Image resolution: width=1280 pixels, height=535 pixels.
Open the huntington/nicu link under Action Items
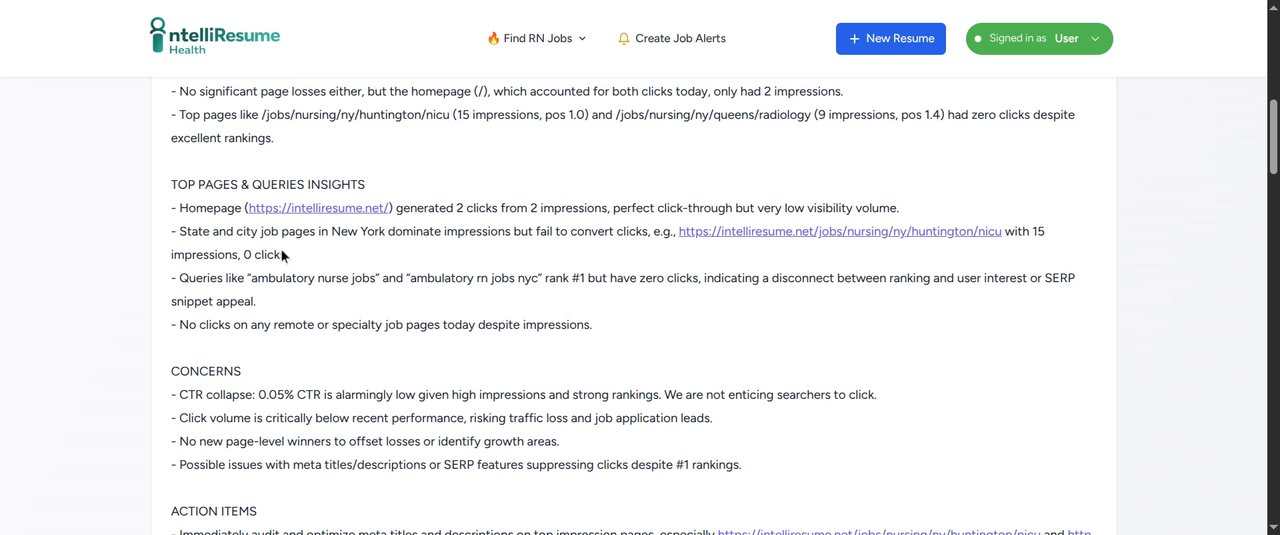click(x=879, y=533)
